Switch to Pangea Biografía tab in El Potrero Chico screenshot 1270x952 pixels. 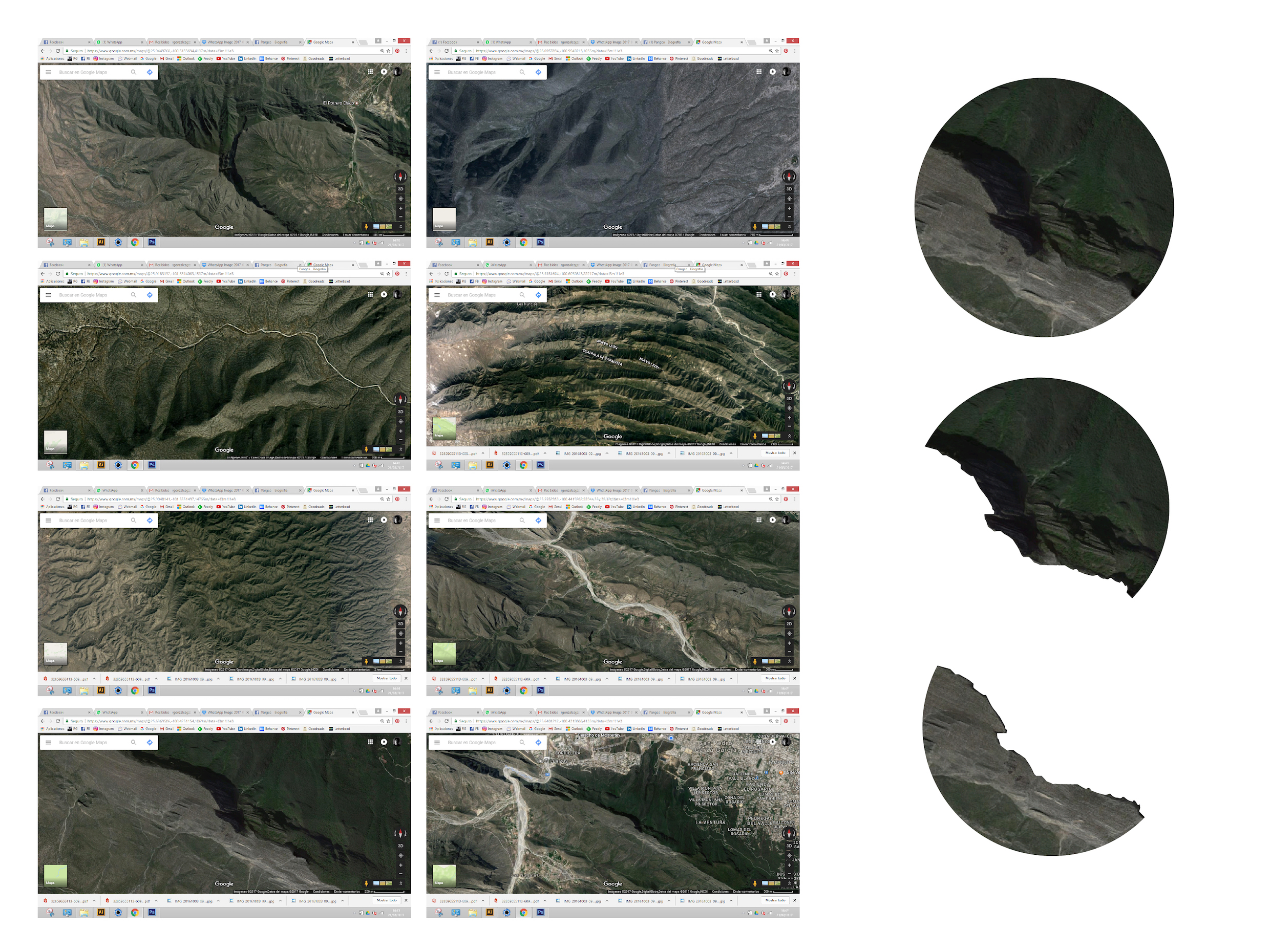pyautogui.click(x=278, y=42)
